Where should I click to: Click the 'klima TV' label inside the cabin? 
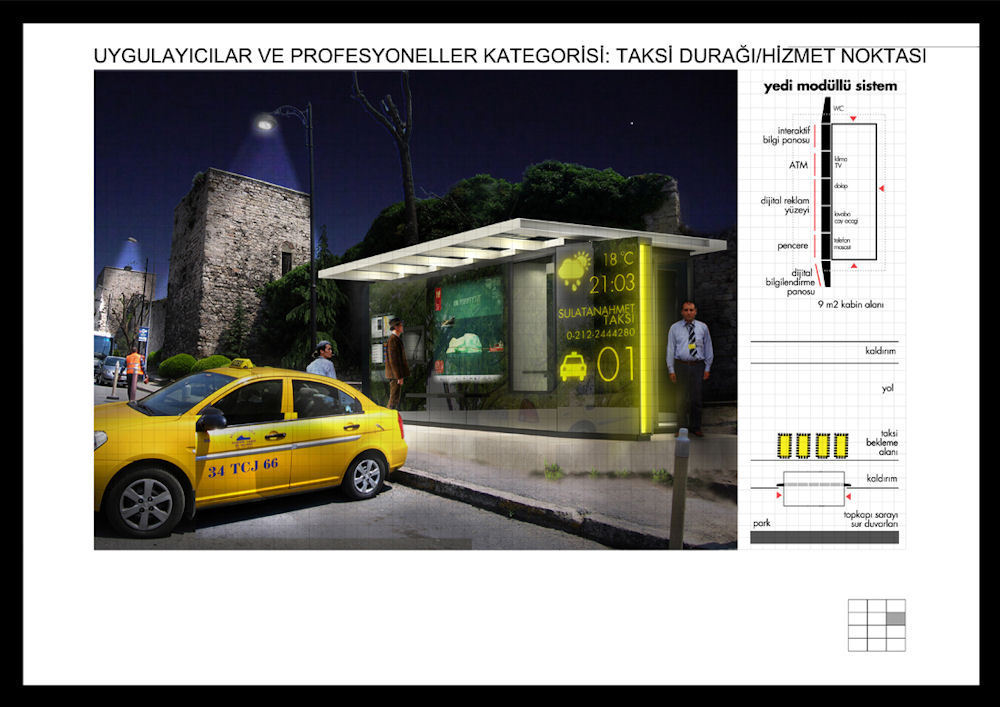(x=841, y=162)
